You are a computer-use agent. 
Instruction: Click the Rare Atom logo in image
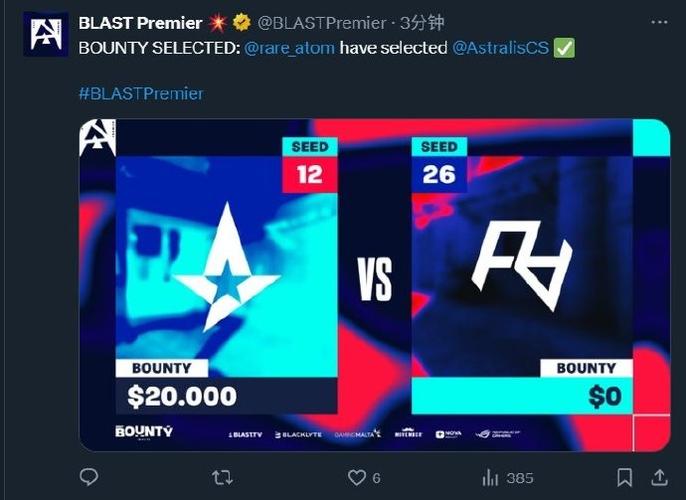tap(522, 265)
